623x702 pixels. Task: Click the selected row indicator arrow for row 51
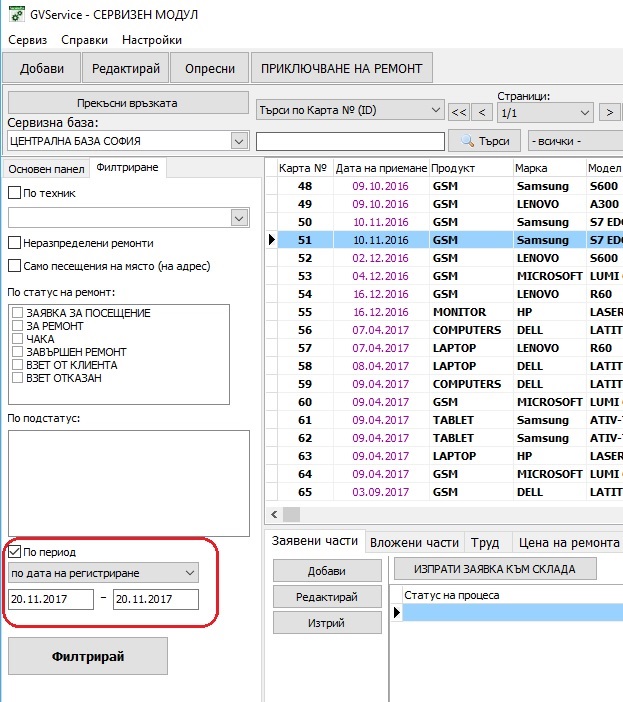pos(271,240)
